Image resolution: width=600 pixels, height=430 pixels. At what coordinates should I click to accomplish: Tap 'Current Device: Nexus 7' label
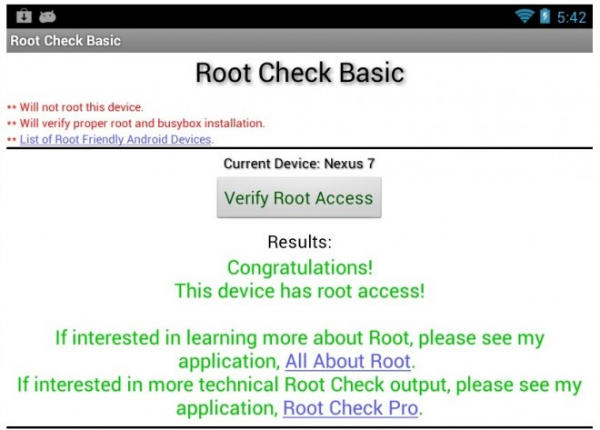(299, 164)
